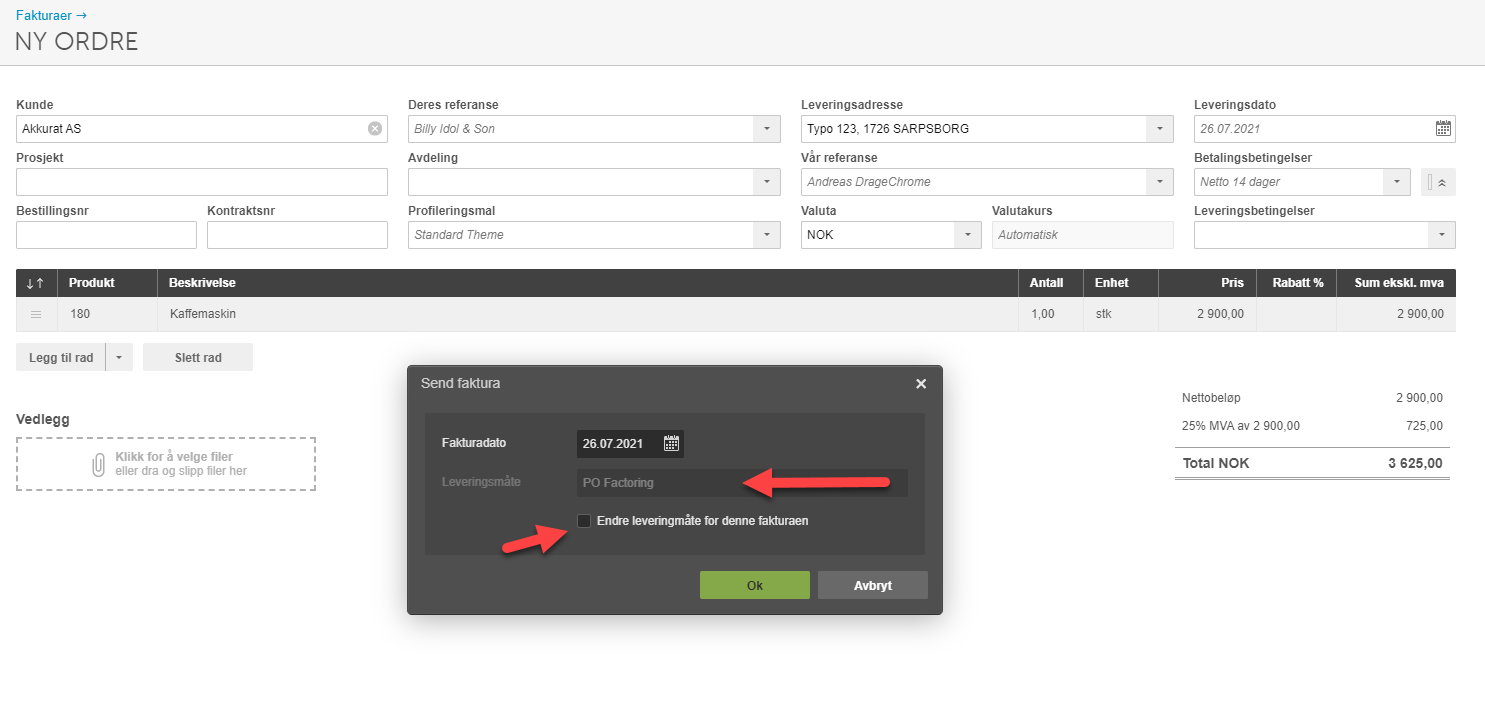Image resolution: width=1485 pixels, height=723 pixels.
Task: Click the Produkt column header
Action: [107, 283]
